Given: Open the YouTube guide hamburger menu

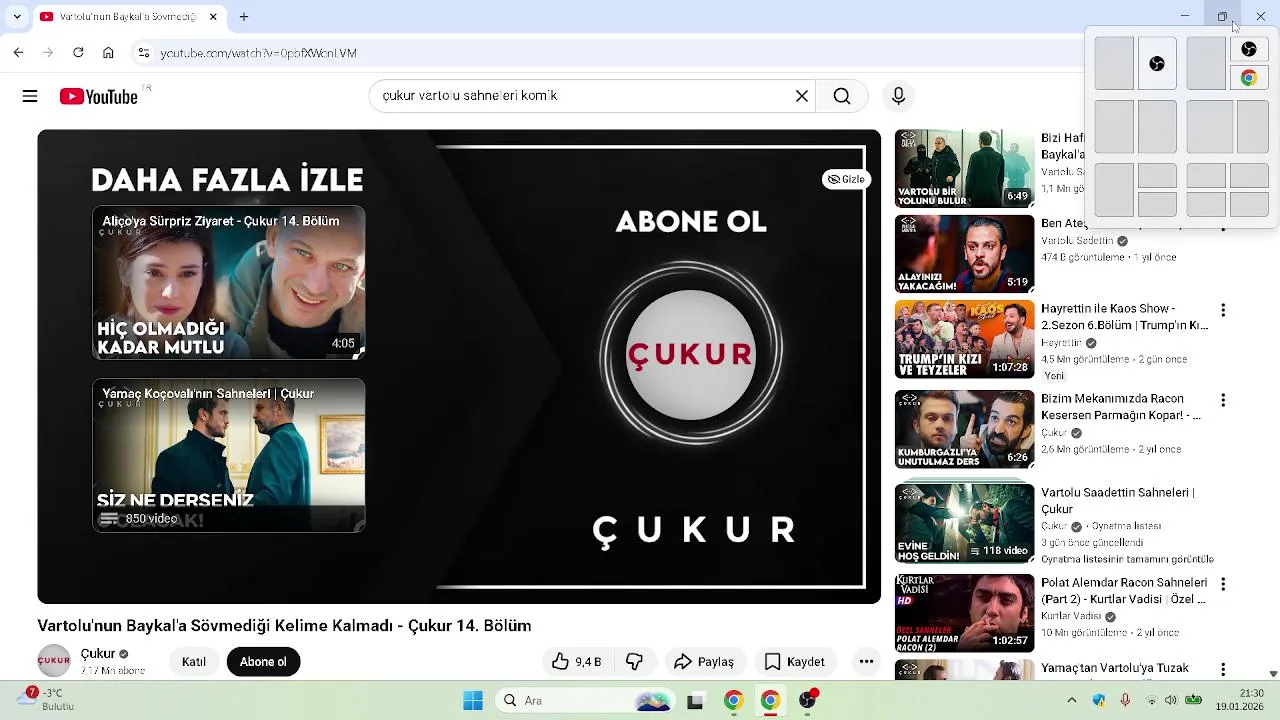Looking at the screenshot, I should click(x=30, y=96).
